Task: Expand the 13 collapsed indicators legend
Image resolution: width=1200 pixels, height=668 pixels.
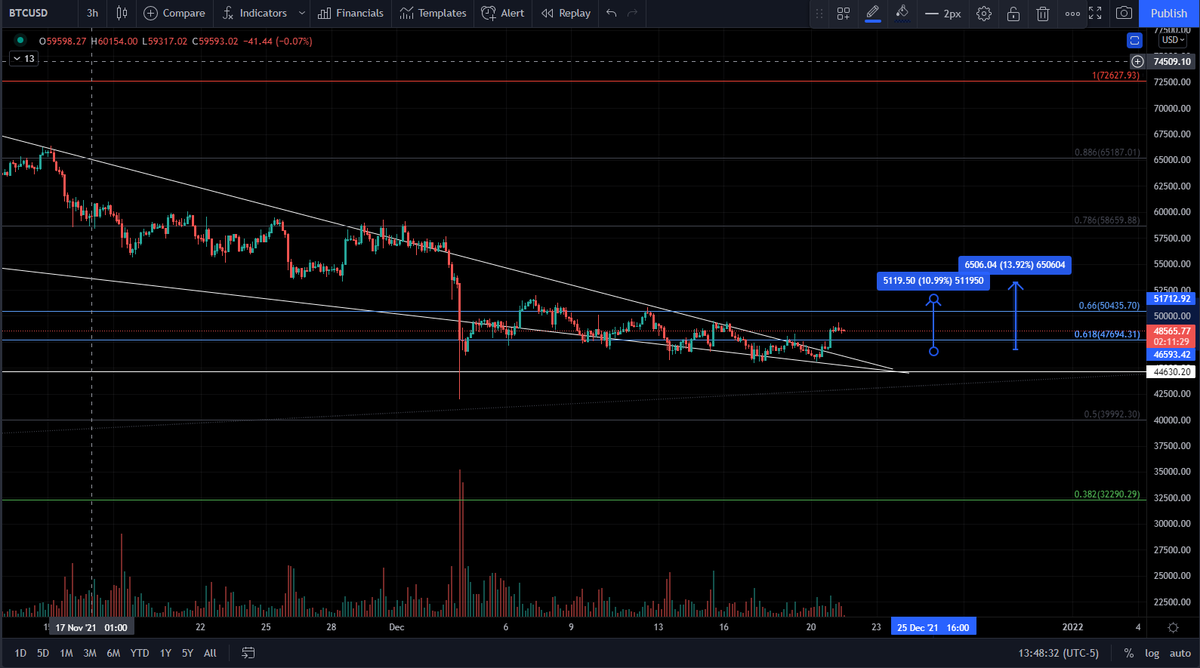Action: pos(22,59)
